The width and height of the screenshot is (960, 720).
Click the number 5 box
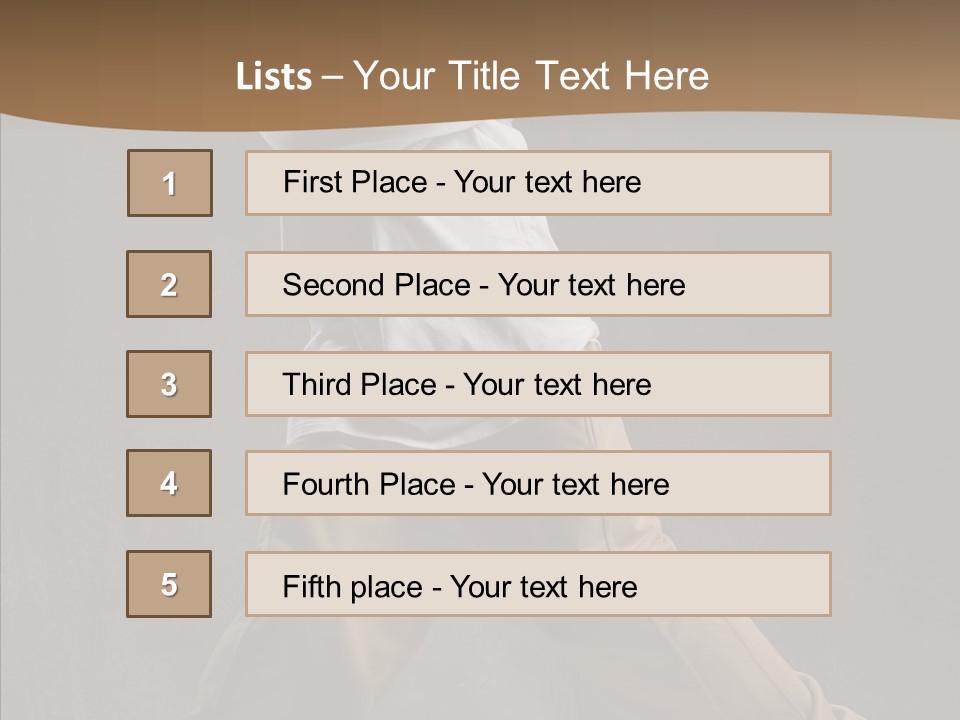tap(169, 584)
